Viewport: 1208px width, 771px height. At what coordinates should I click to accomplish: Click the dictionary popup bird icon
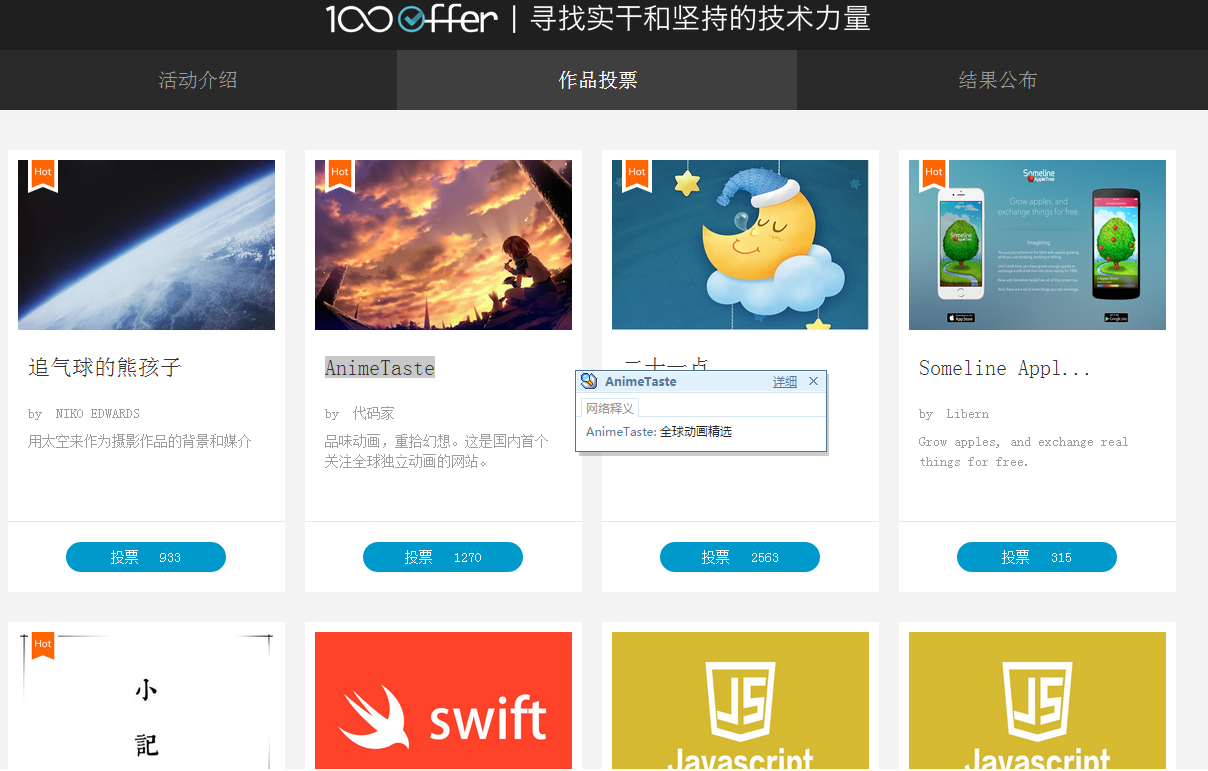589,381
